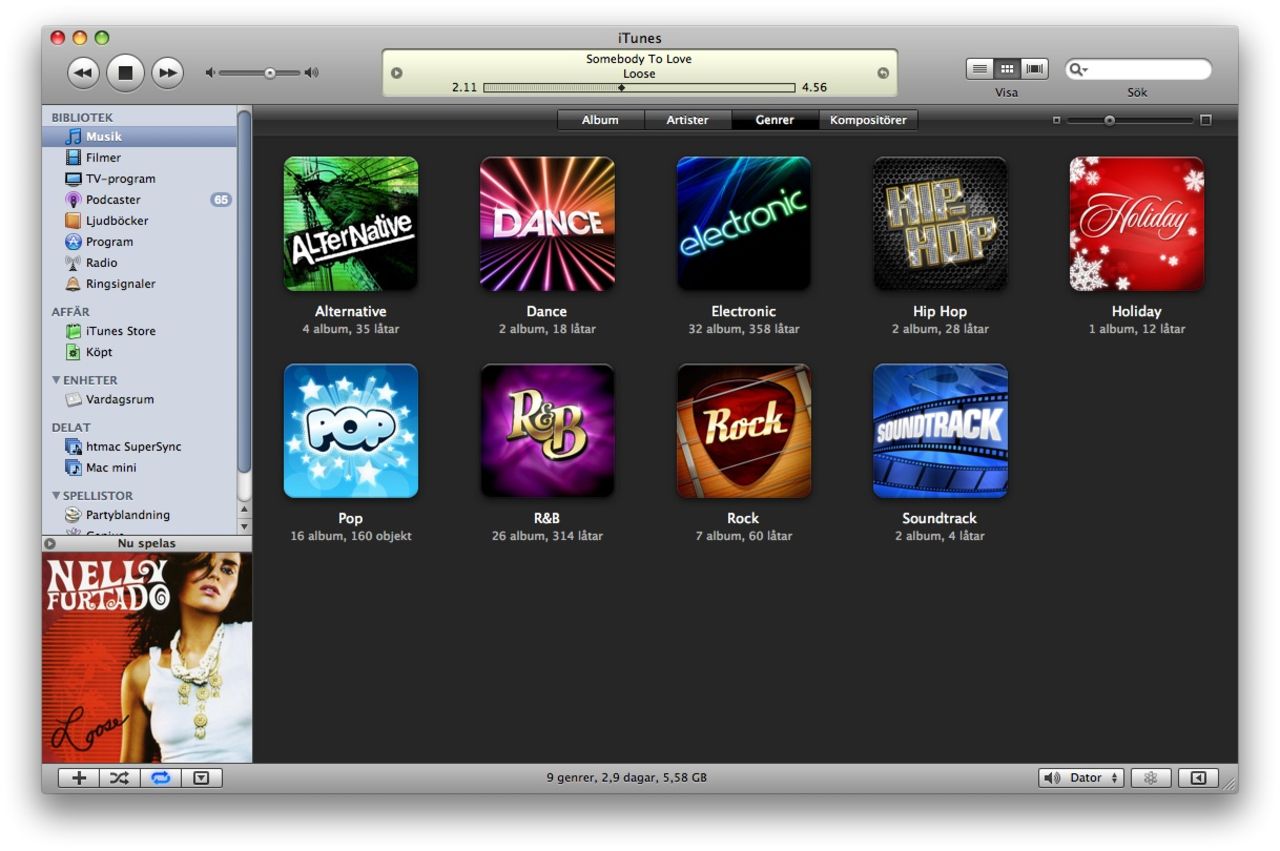This screenshot has height=851, width=1280.
Task: Adjust the volume slider
Action: point(269,72)
